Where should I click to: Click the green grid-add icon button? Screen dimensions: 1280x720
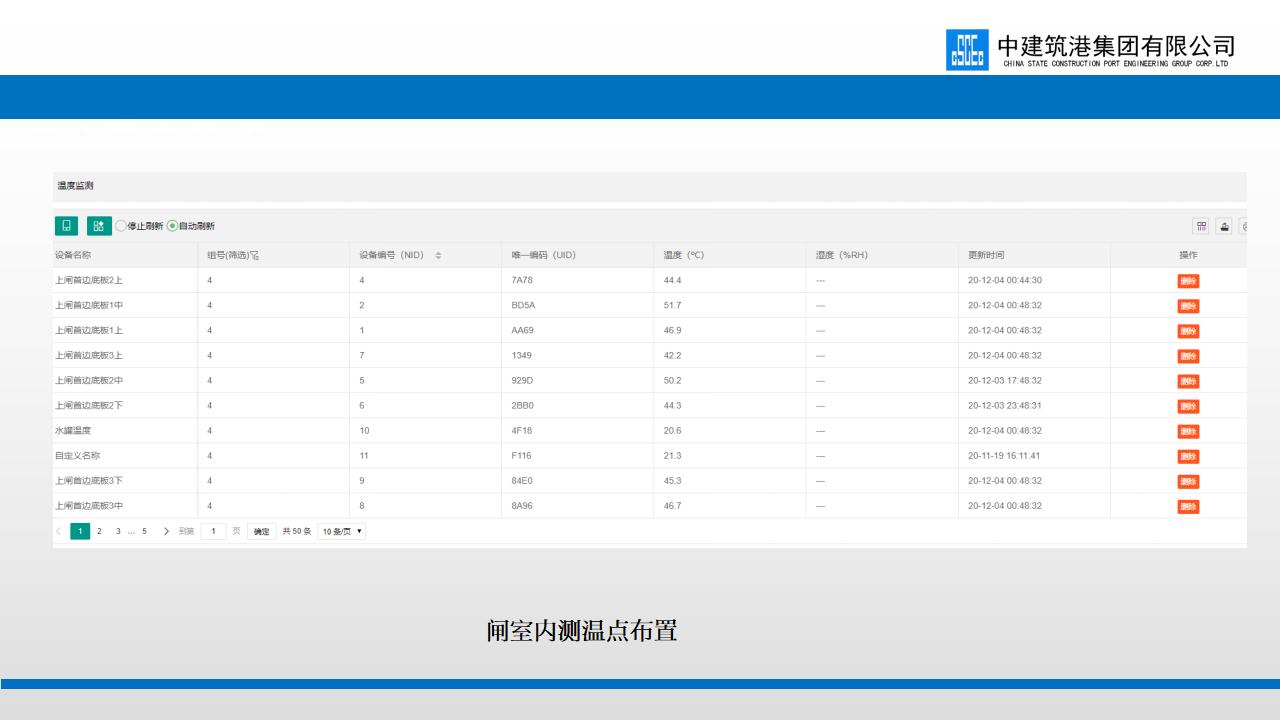(x=99, y=226)
